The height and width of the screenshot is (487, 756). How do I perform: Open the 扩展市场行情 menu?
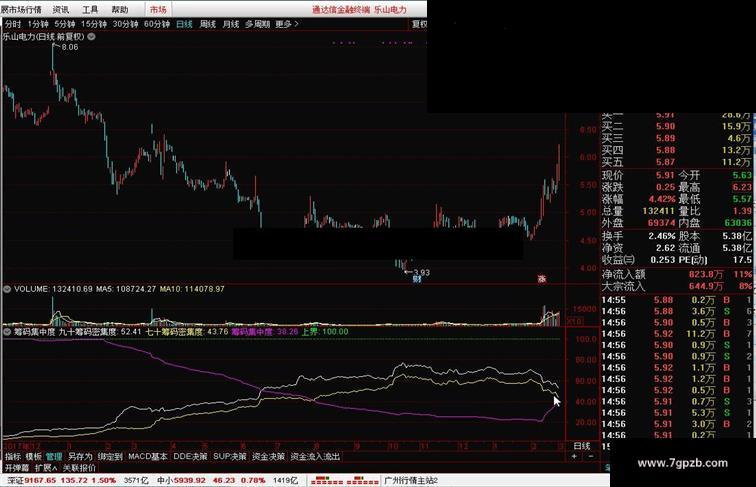pos(21,9)
